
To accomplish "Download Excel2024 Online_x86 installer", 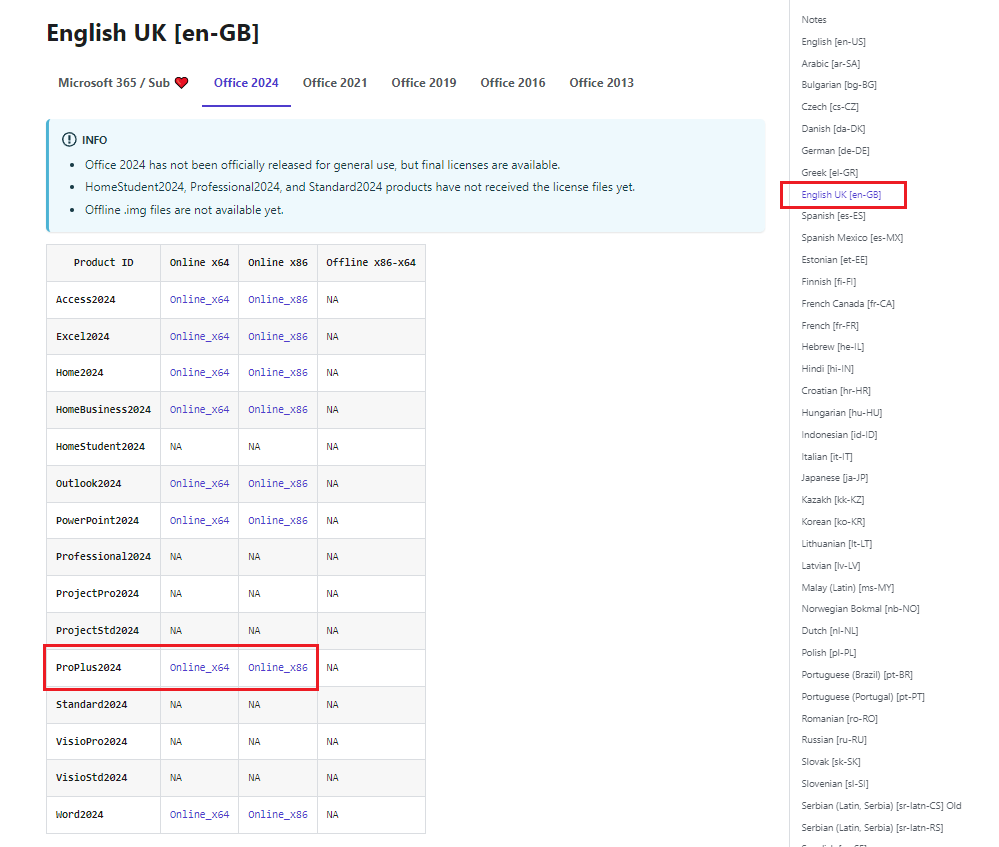I will click(x=278, y=337).
